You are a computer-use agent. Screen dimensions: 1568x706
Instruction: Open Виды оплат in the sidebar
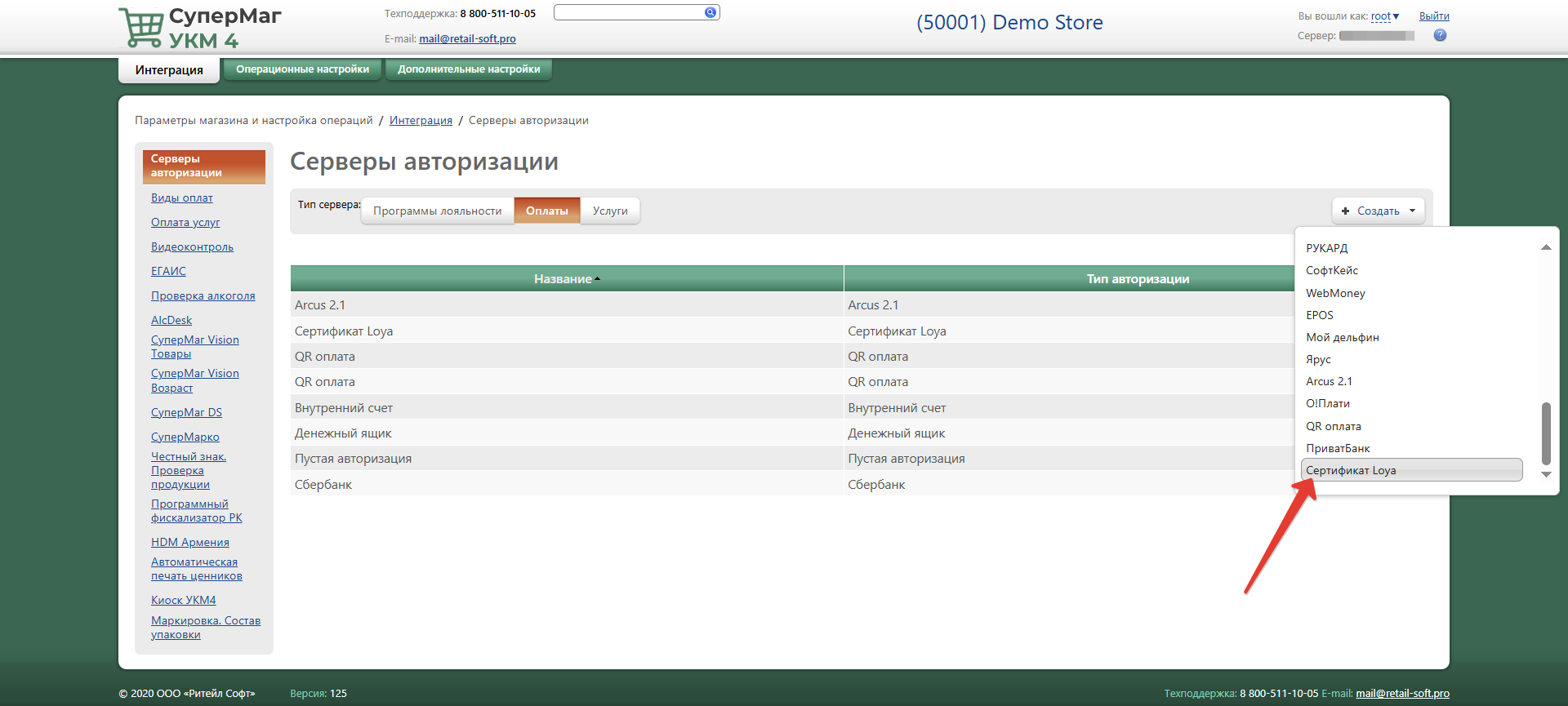pyautogui.click(x=181, y=198)
